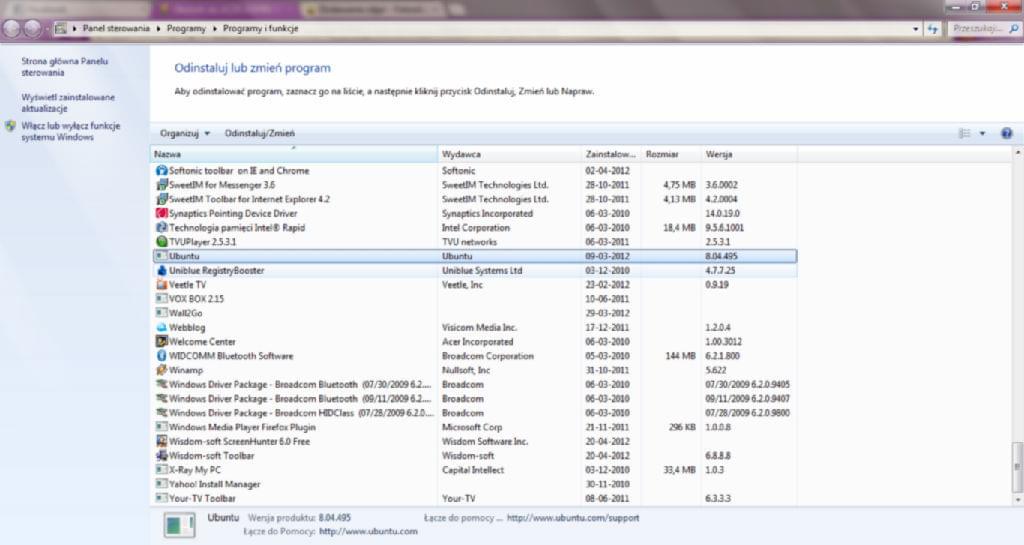This screenshot has height=545, width=1024.
Task: Open the Organizuj dropdown menu
Action: (185, 133)
